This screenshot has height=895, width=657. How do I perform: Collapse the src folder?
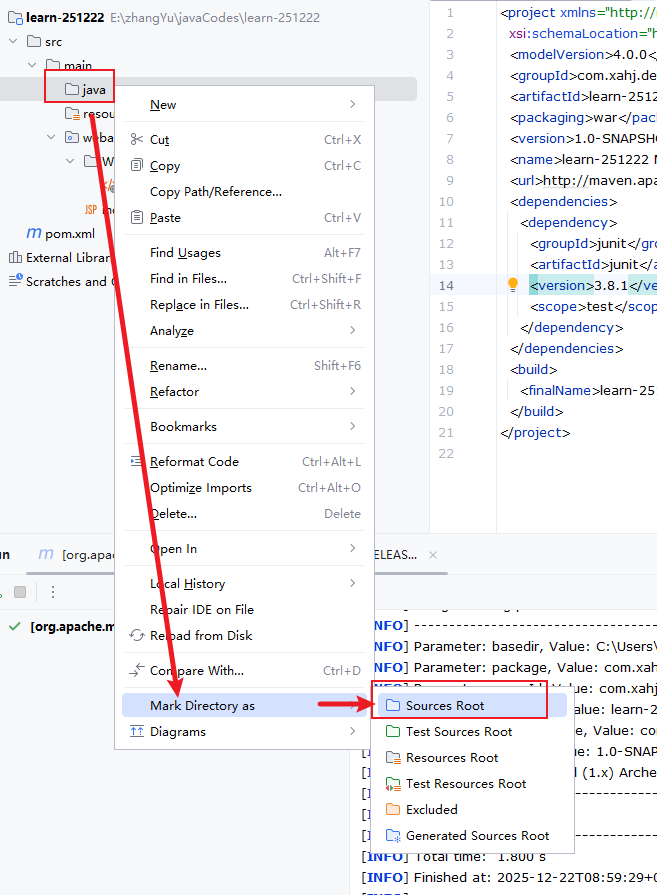[x=13, y=41]
